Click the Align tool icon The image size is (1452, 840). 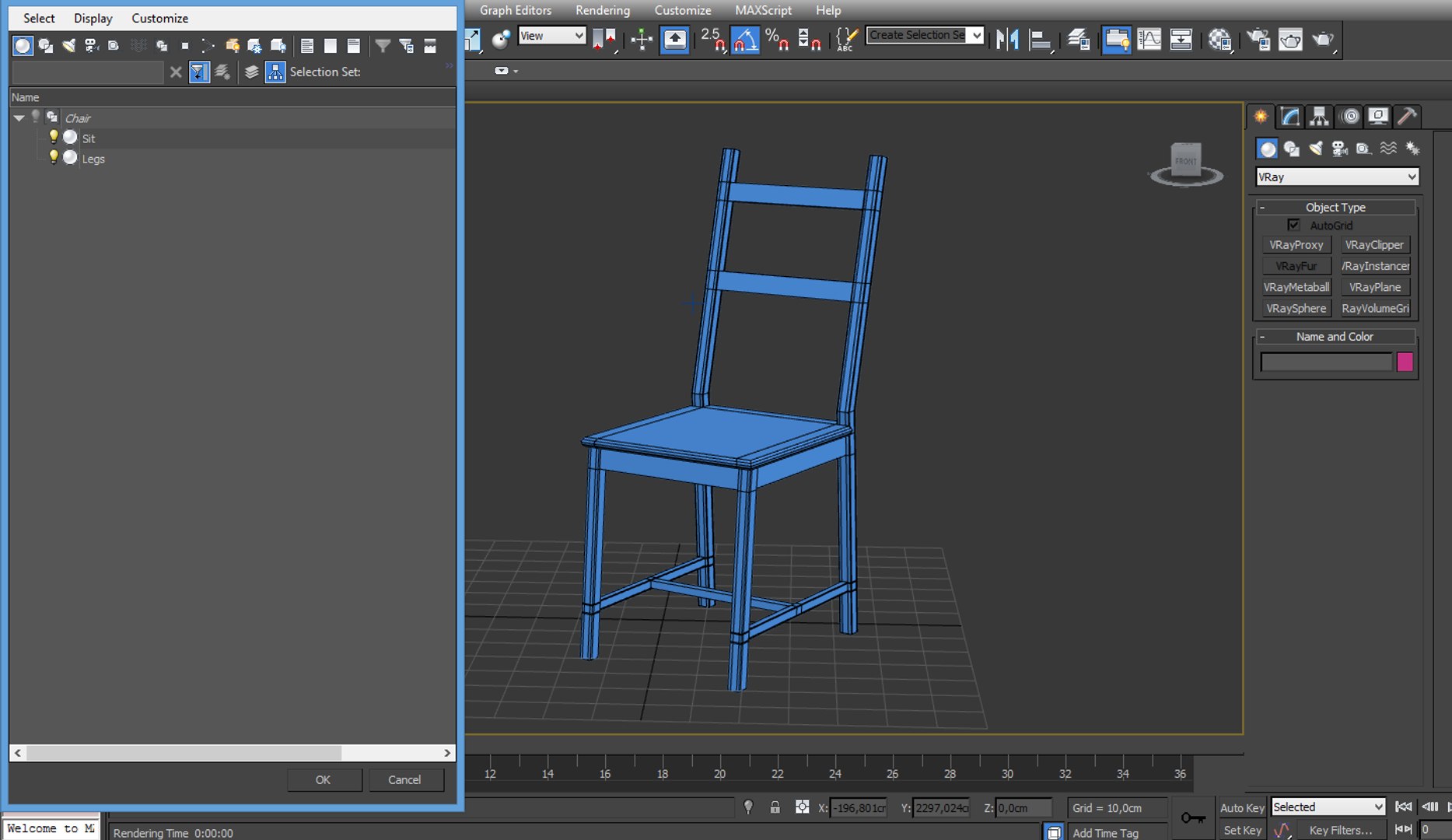coord(1041,39)
